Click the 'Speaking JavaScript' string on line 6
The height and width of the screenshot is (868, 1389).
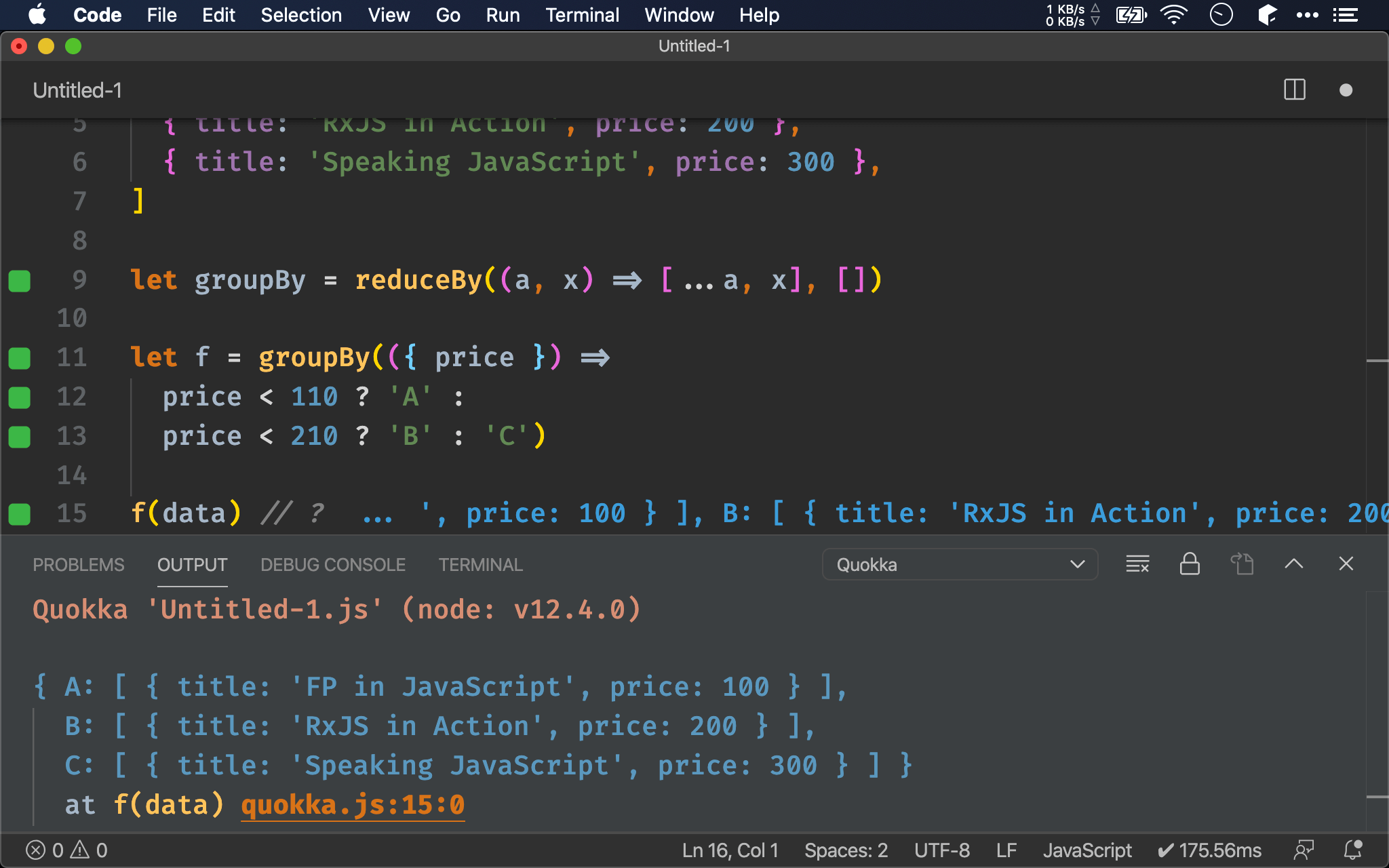coord(474,162)
